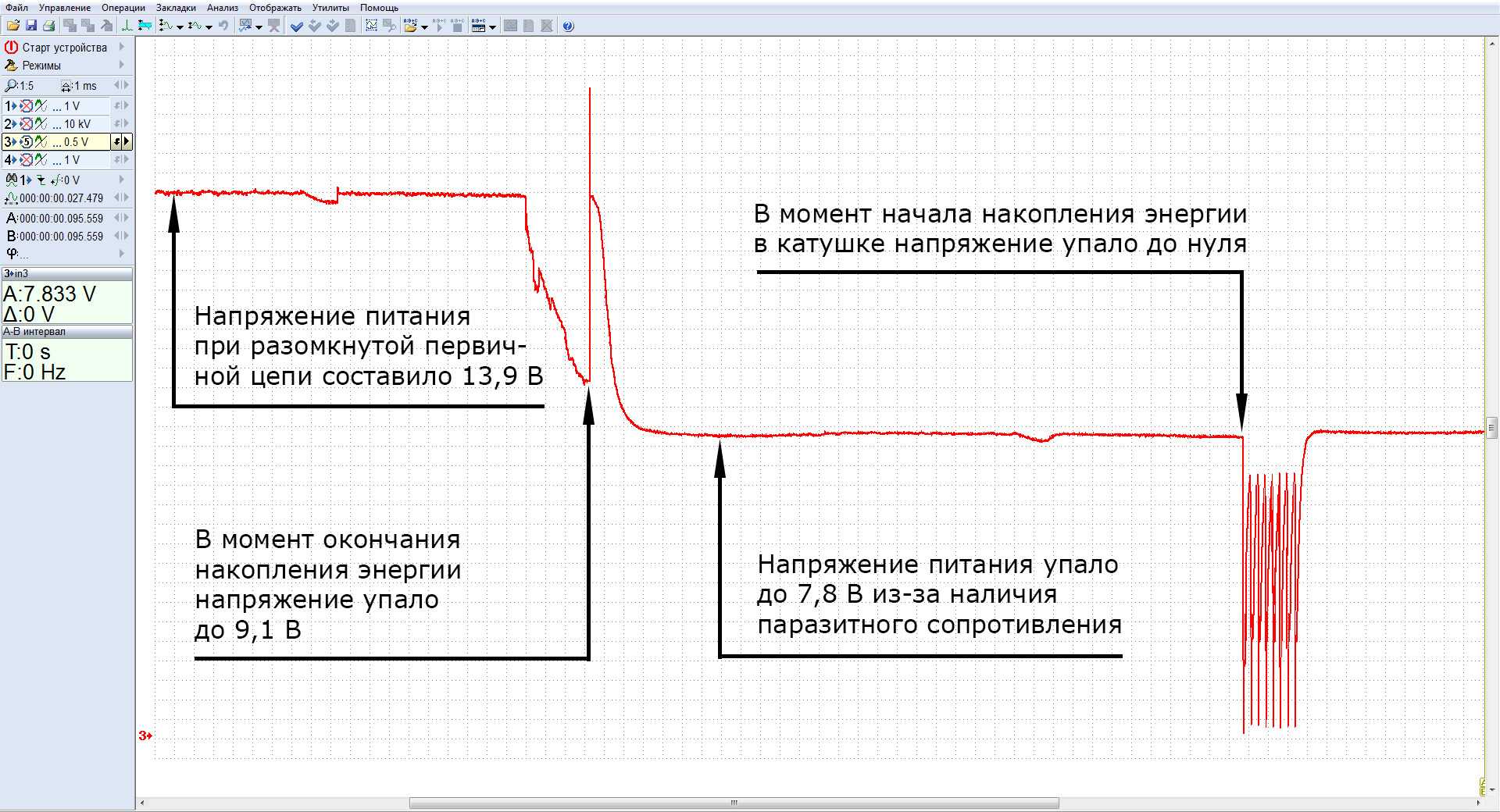Open a file with the folder icon
This screenshot has height=812, width=1500.
click(x=13, y=26)
